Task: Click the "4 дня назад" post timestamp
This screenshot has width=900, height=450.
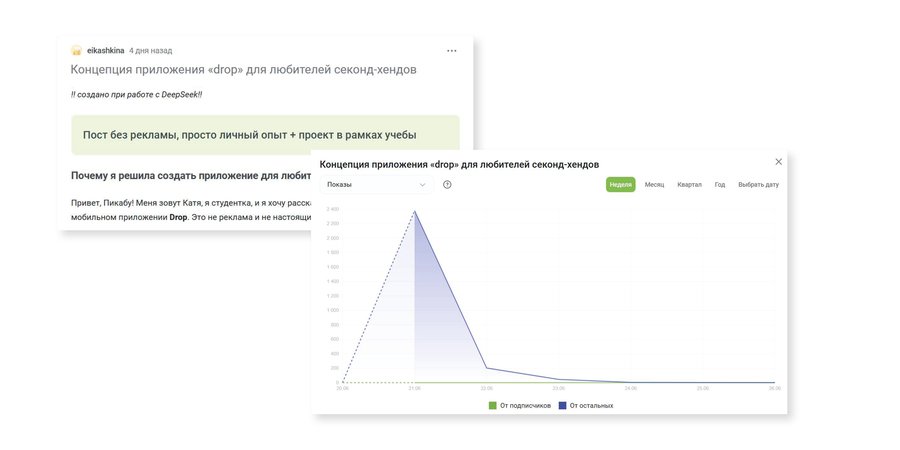Action: [151, 50]
